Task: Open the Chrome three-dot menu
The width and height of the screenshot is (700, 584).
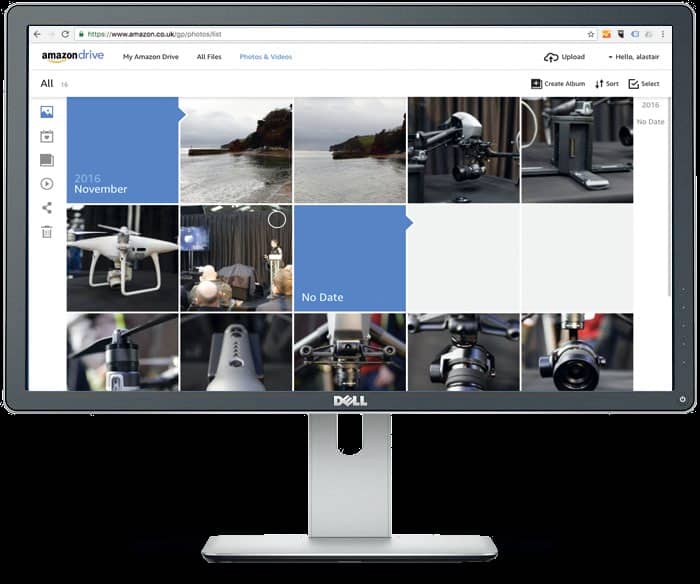Action: (x=661, y=34)
